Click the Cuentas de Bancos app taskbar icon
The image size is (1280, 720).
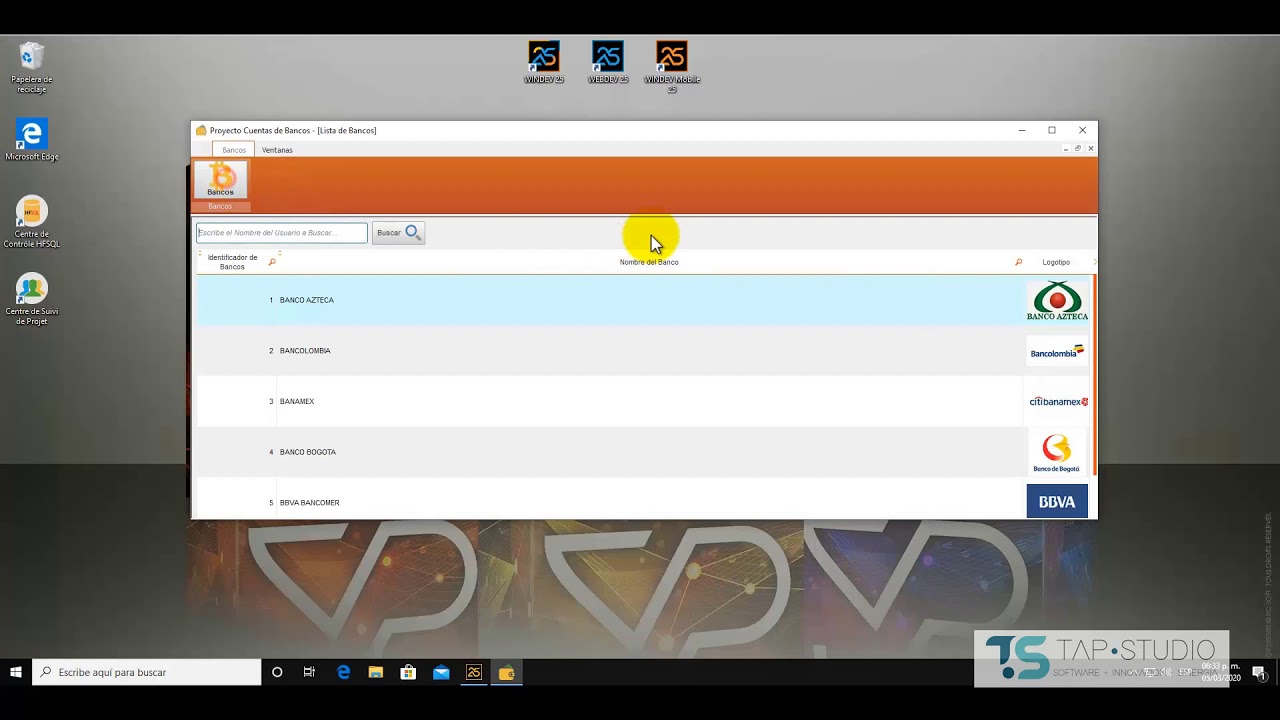pos(507,672)
